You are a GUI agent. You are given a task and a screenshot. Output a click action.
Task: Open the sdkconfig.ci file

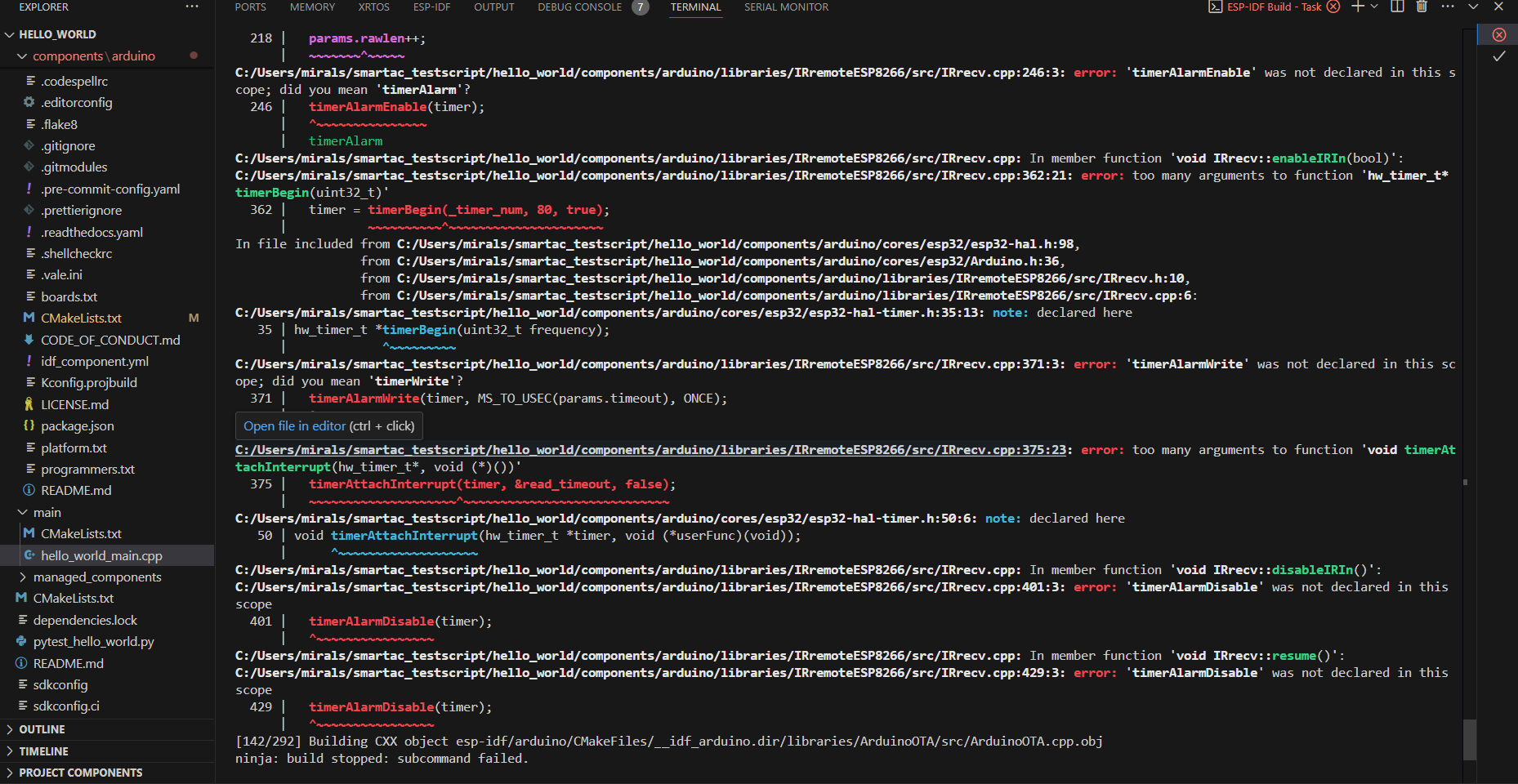click(66, 706)
